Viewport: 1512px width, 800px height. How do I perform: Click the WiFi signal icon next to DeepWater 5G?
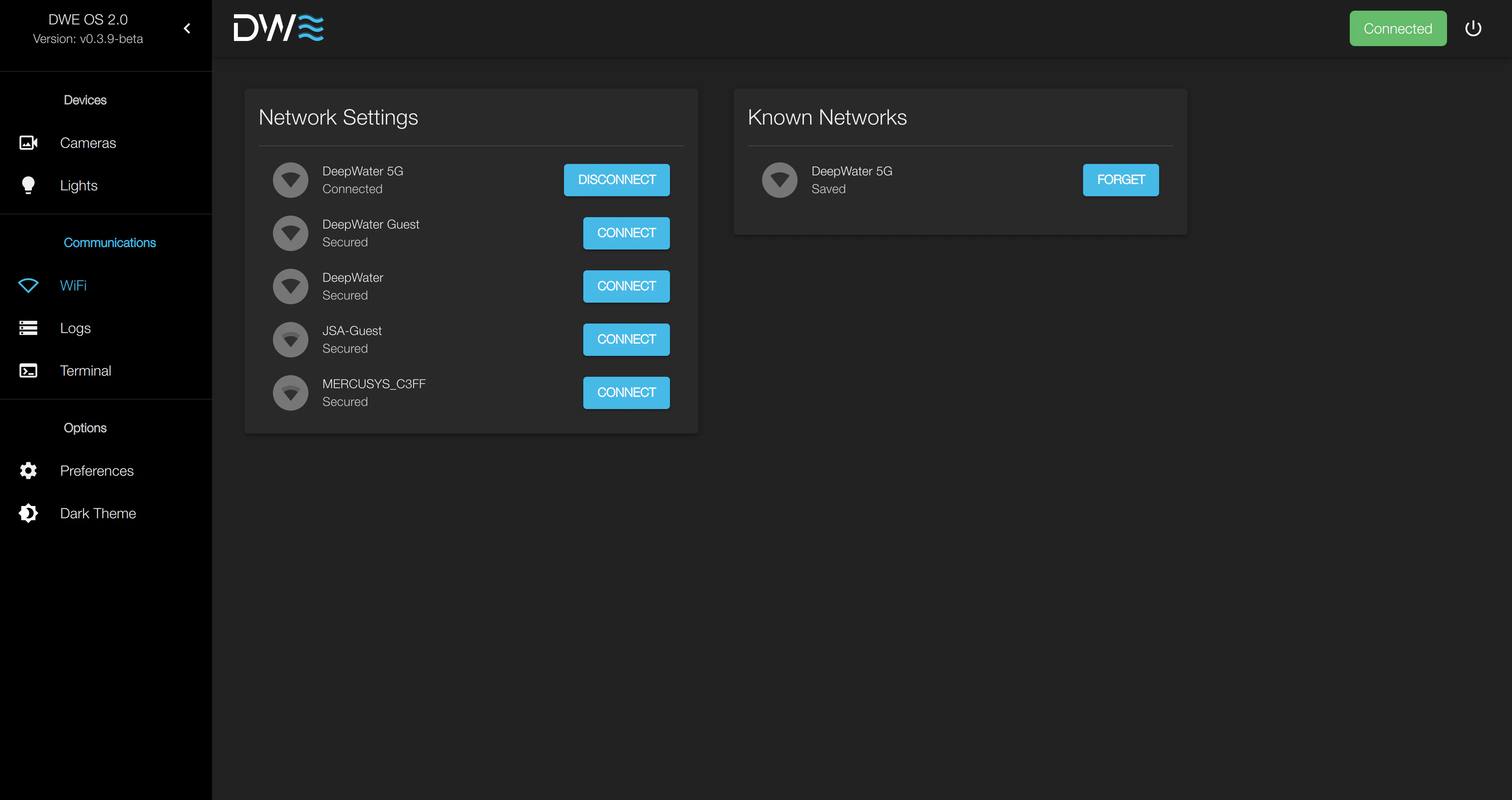(x=291, y=180)
